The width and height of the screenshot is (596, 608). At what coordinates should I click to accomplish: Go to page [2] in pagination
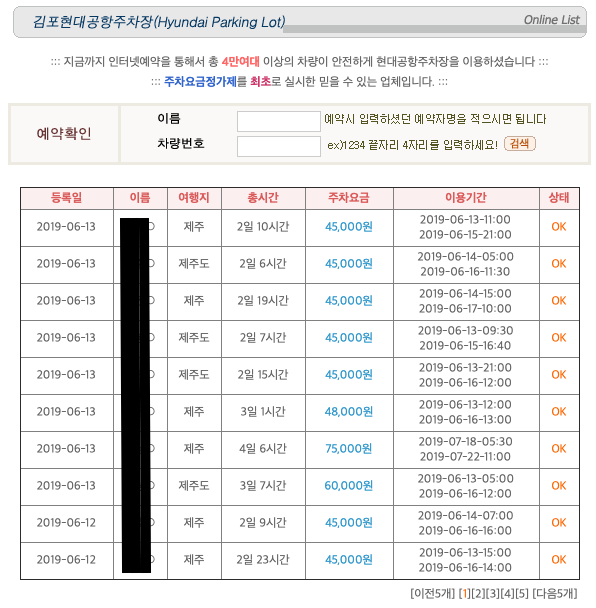pos(478,593)
